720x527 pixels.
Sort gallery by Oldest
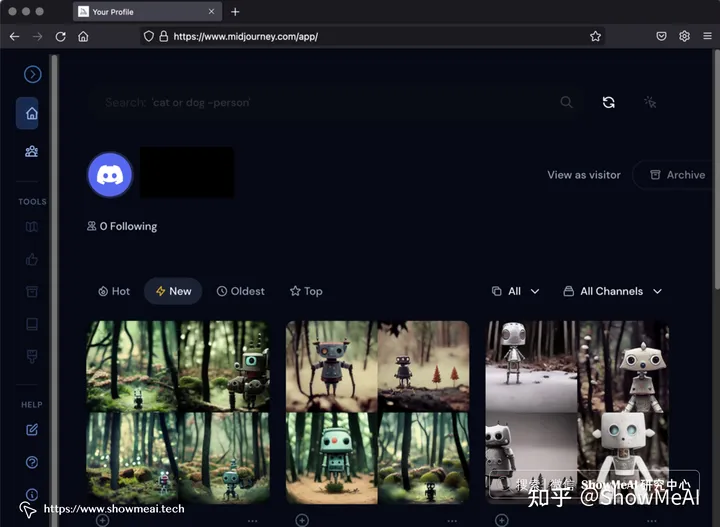pyautogui.click(x=241, y=291)
